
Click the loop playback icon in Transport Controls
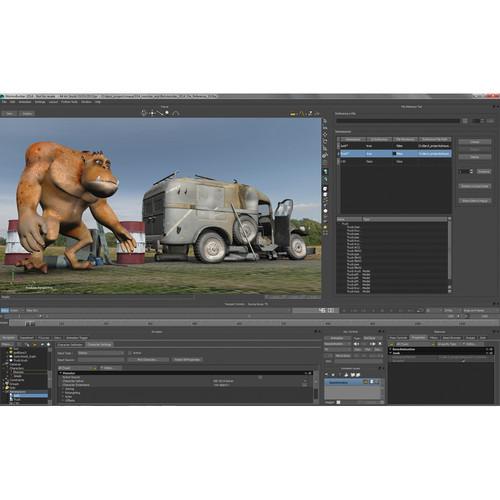coord(420,310)
